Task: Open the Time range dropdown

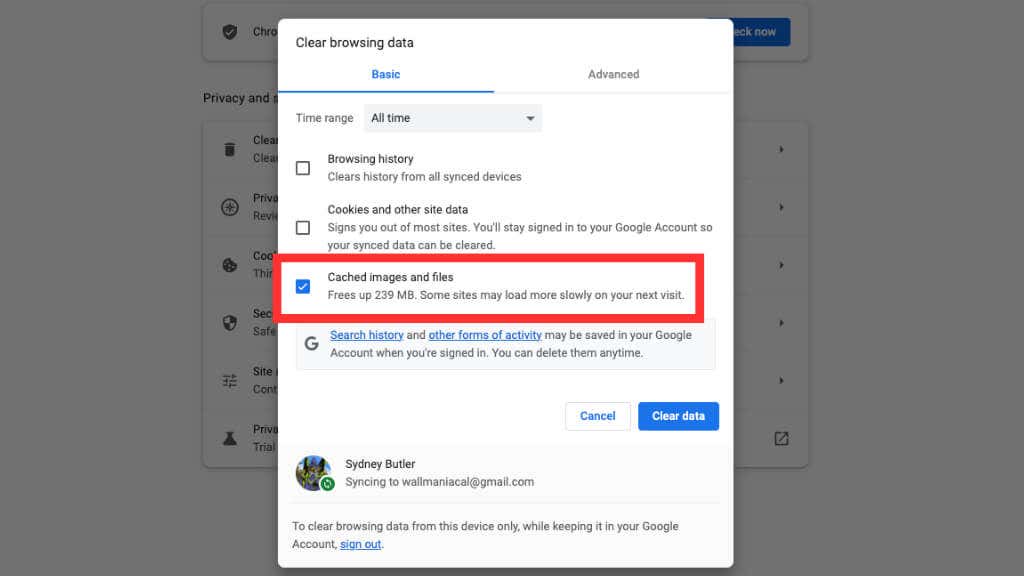Action: coord(453,118)
